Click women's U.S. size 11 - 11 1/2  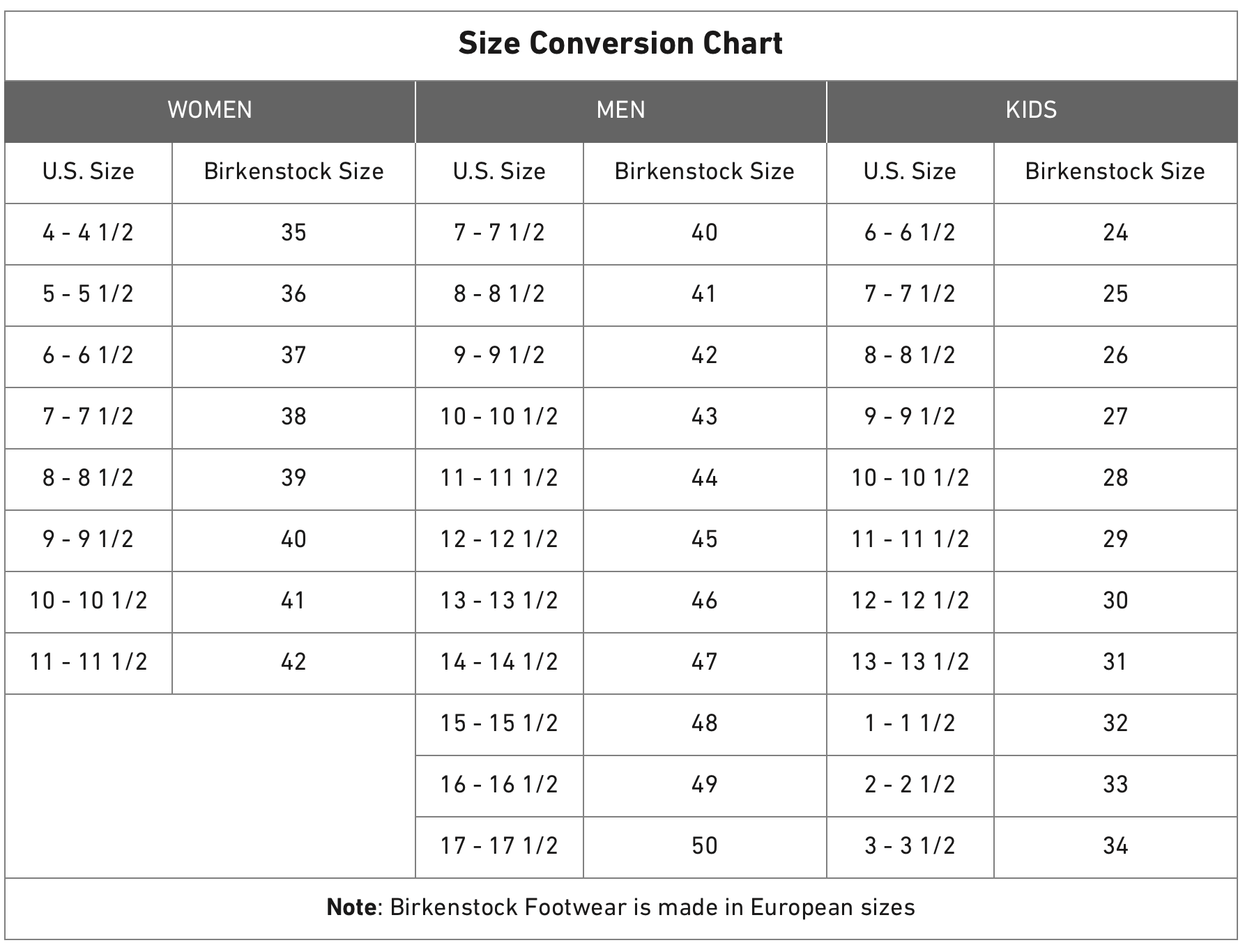pyautogui.click(x=88, y=663)
